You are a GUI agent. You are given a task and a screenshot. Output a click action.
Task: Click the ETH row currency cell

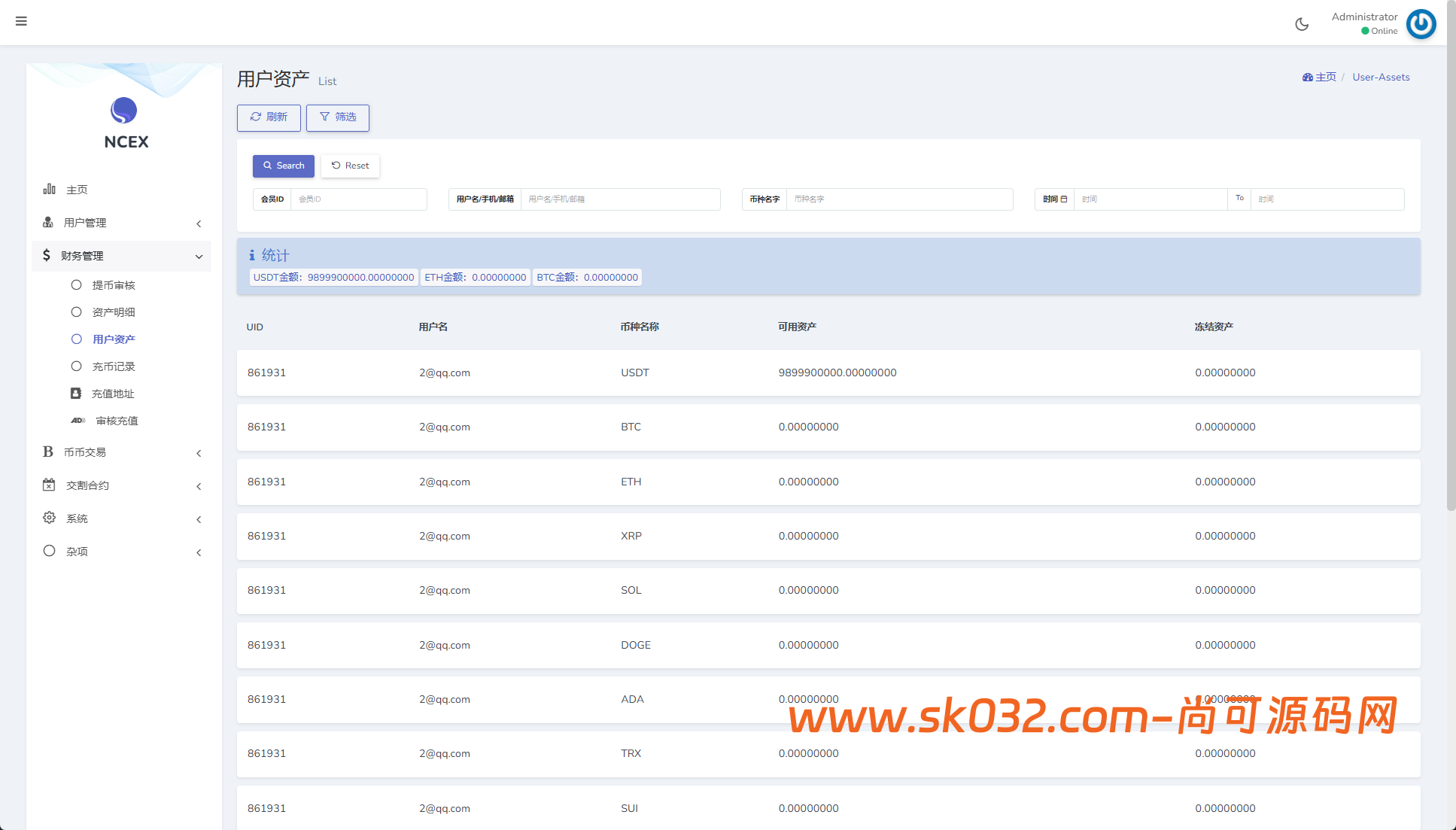click(x=631, y=482)
